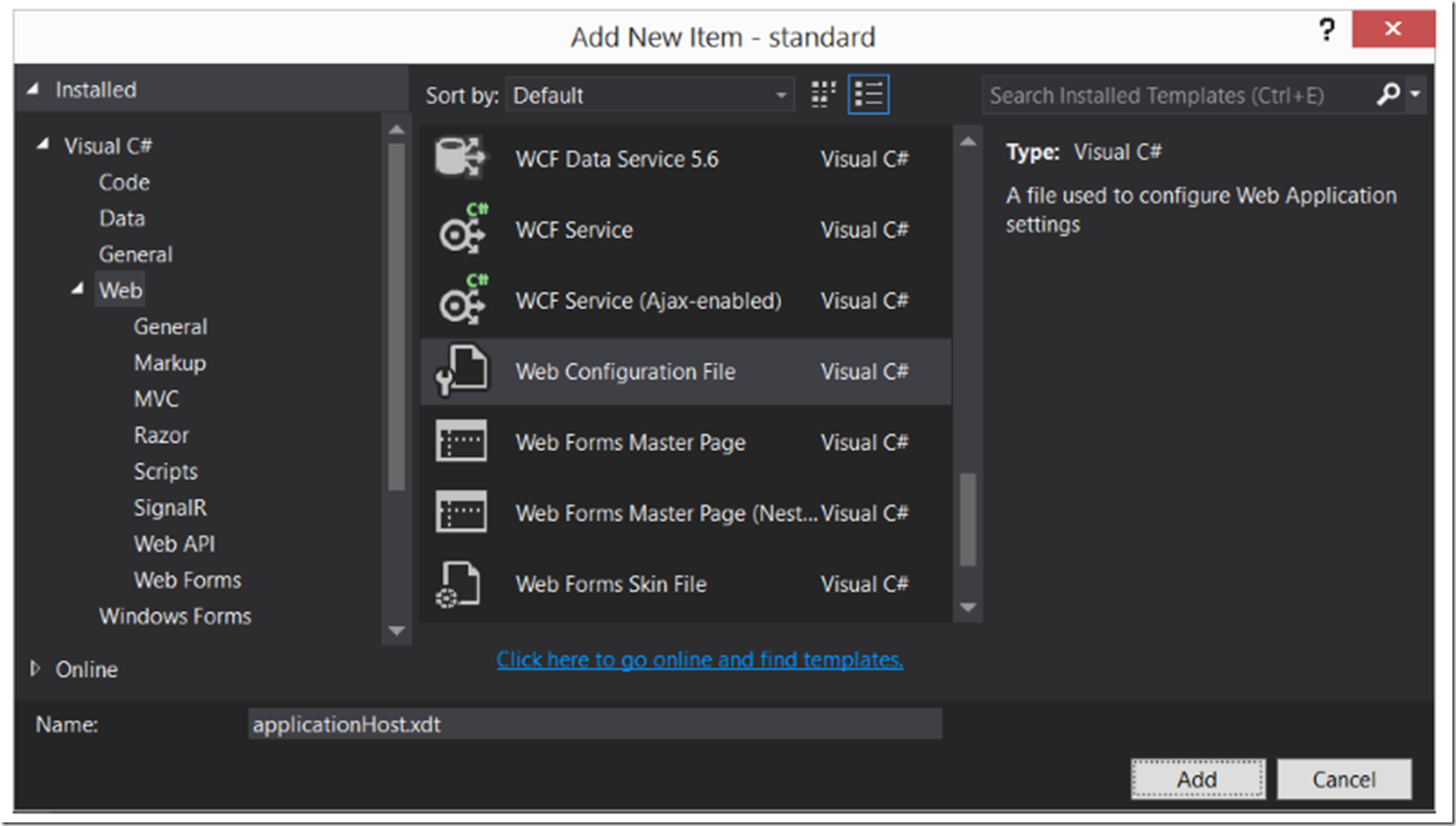The height and width of the screenshot is (826, 1456).
Task: Click the template list scroll down arrow
Action: coord(968,607)
